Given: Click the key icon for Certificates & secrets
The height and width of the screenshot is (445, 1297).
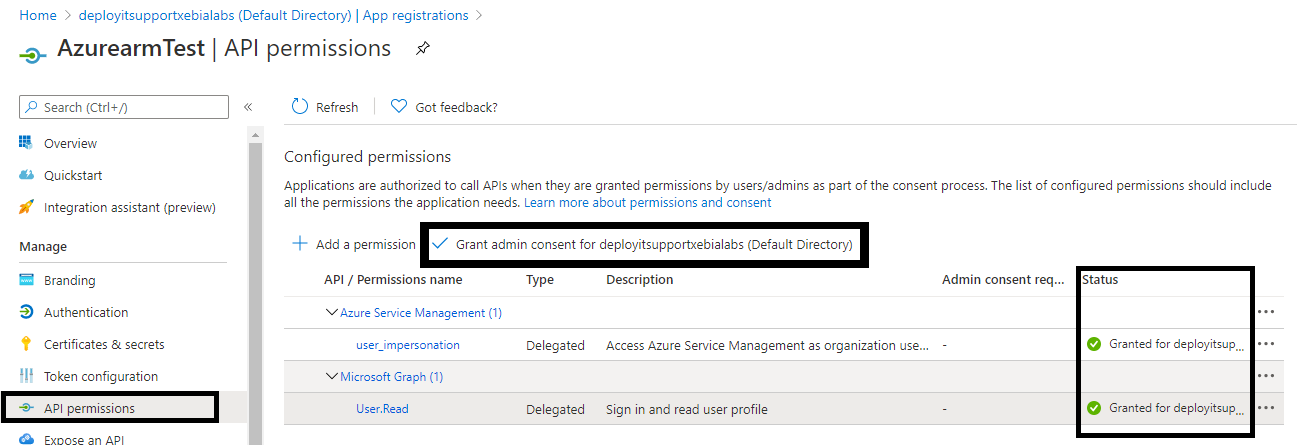Looking at the screenshot, I should (27, 344).
